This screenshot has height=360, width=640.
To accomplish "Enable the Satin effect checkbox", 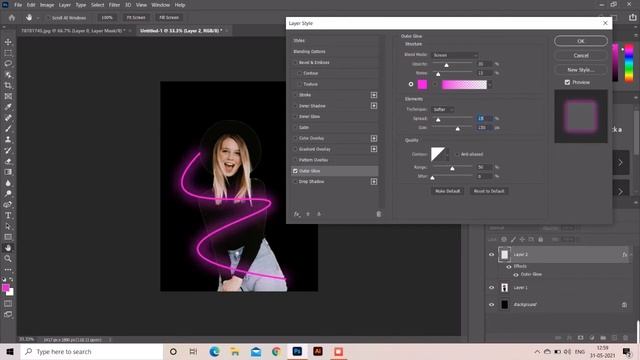I will point(295,127).
